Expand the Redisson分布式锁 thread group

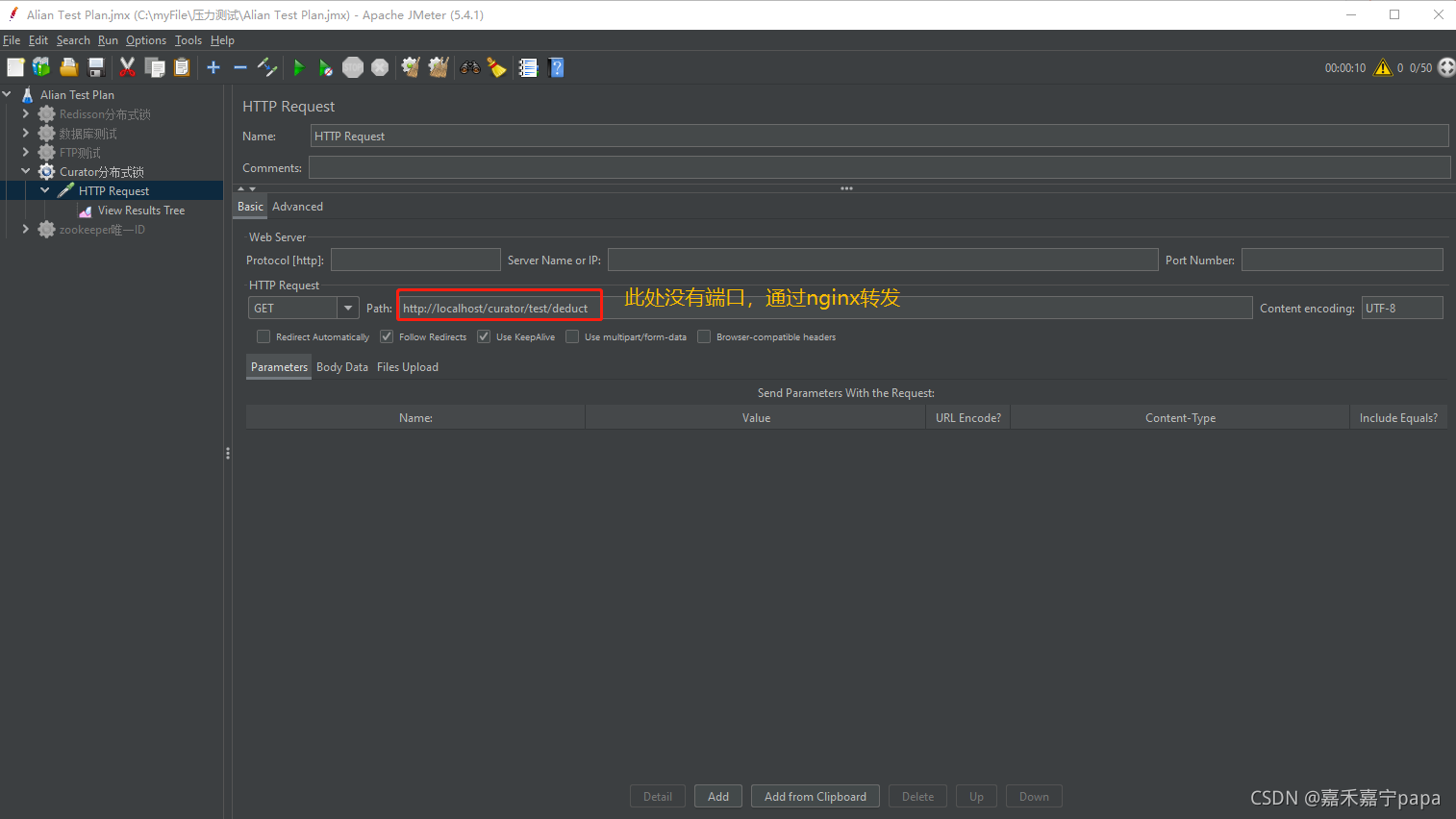pyautogui.click(x=26, y=113)
